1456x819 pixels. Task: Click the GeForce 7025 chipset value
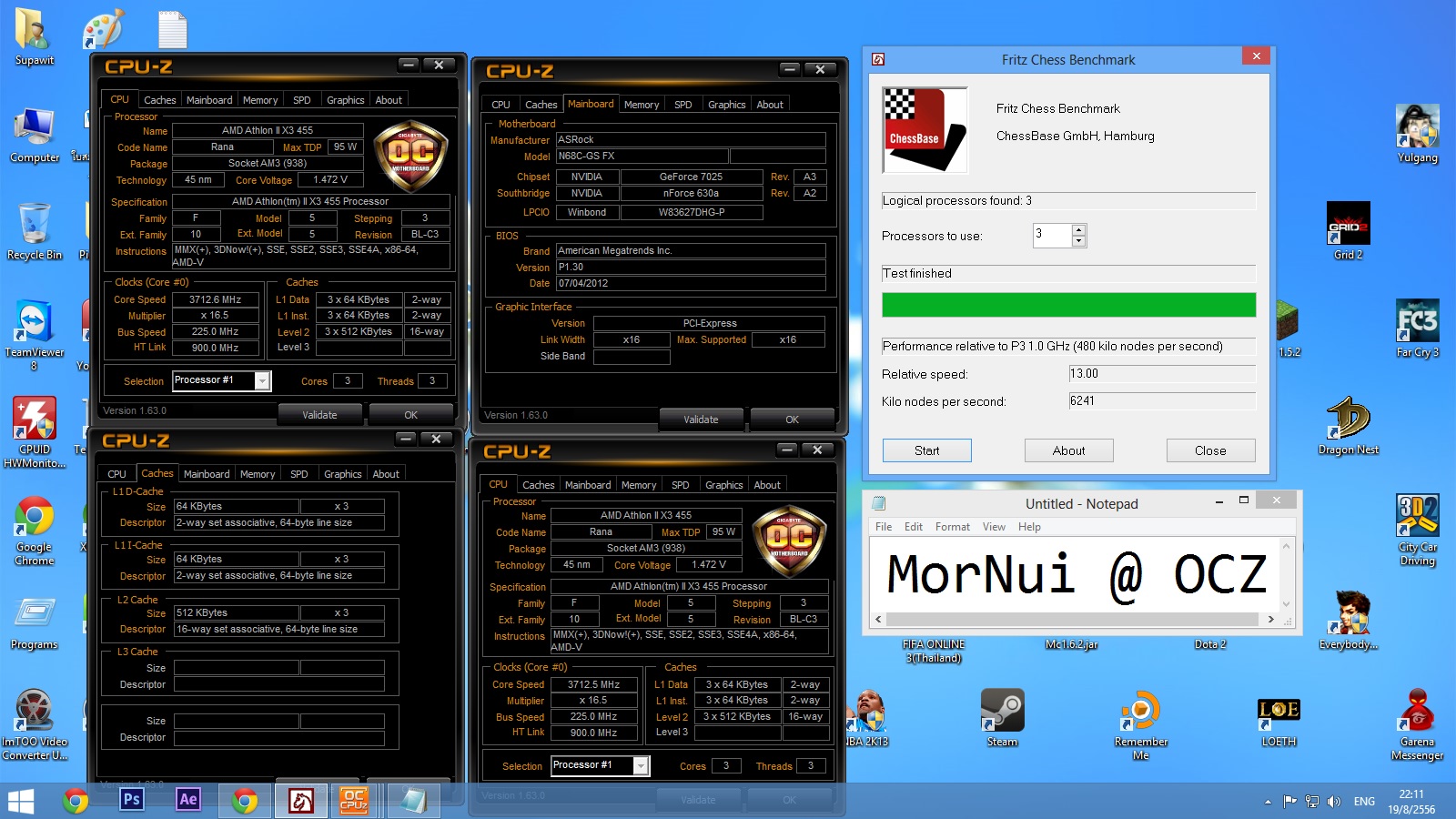tap(691, 177)
